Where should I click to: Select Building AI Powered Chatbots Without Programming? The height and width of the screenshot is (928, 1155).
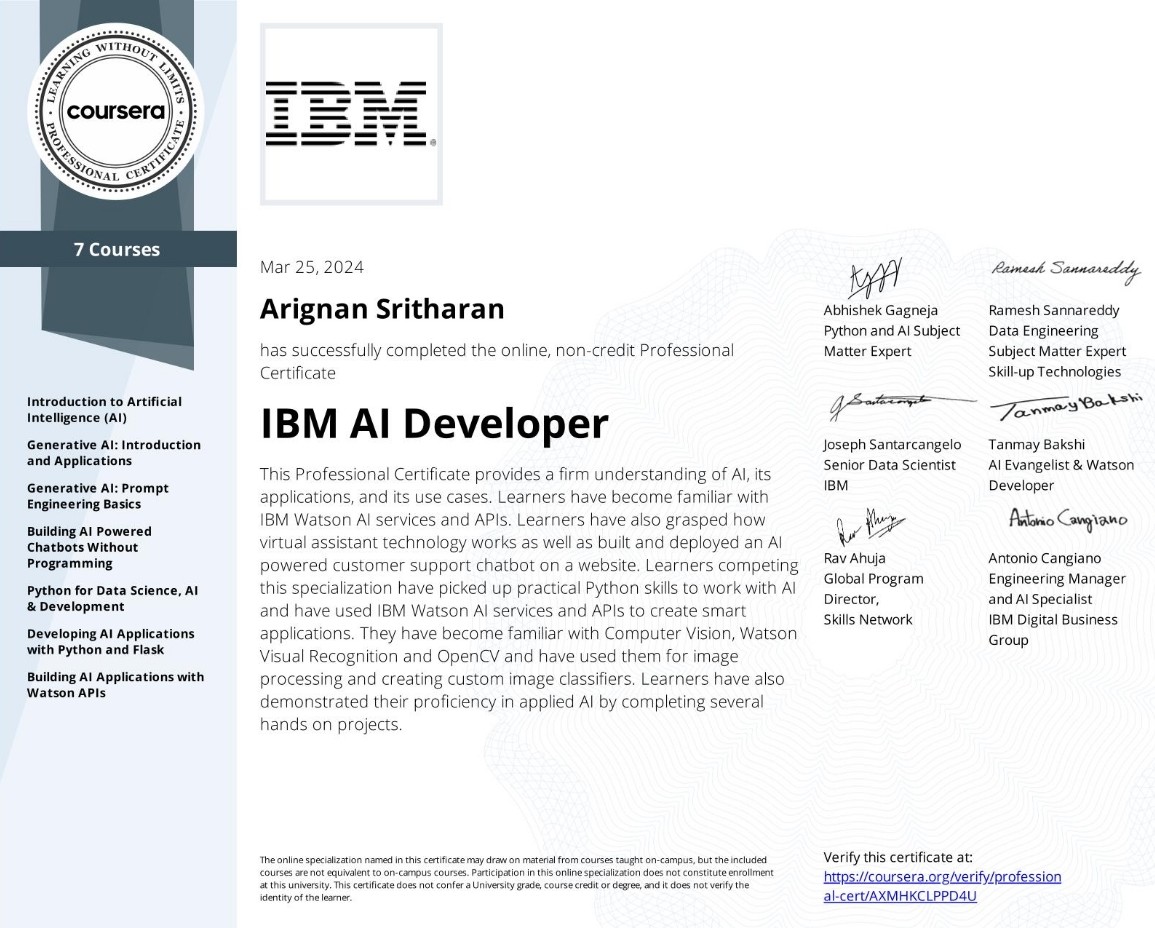tap(89, 547)
